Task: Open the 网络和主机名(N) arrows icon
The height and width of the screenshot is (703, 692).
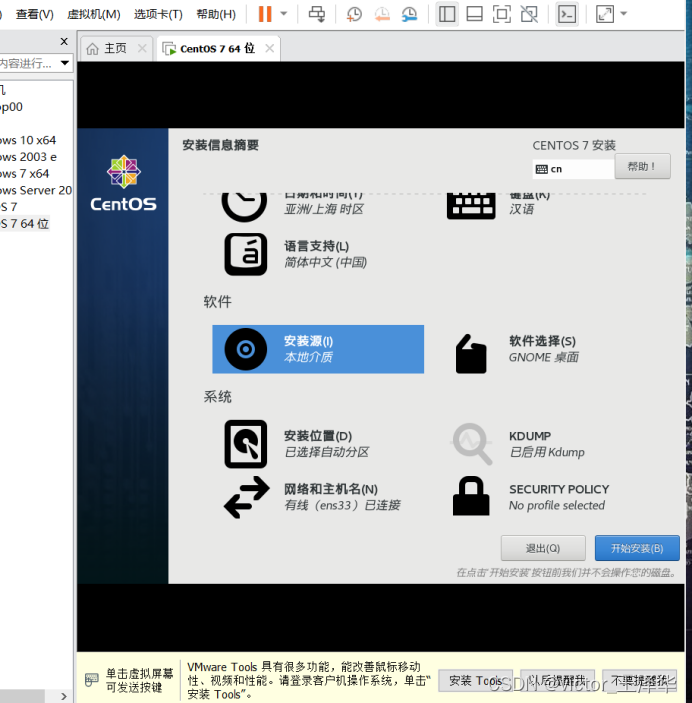Action: coord(247,497)
